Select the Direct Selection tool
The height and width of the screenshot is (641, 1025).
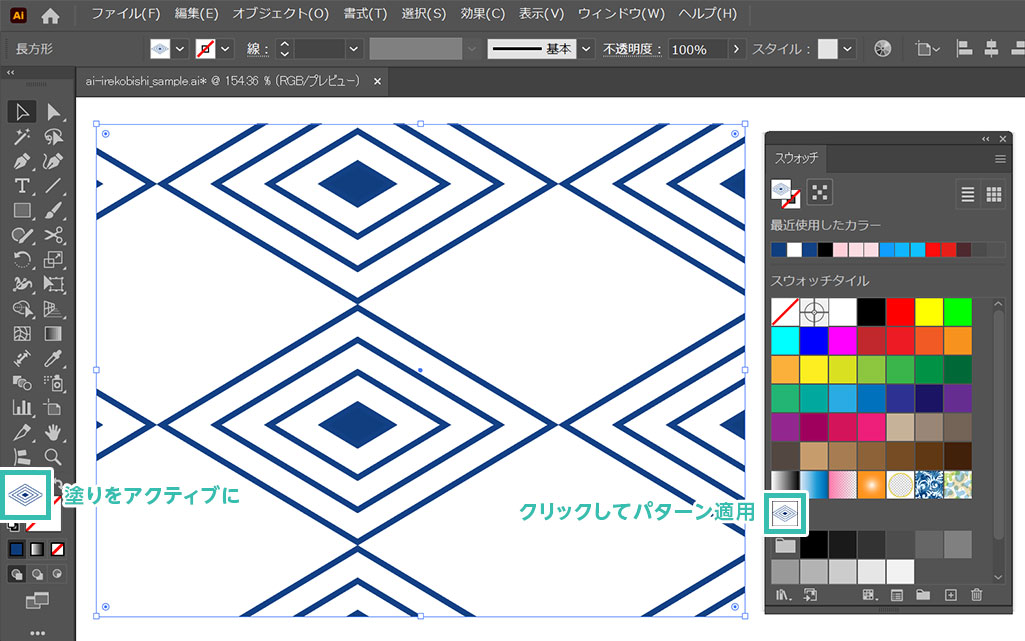coord(53,112)
